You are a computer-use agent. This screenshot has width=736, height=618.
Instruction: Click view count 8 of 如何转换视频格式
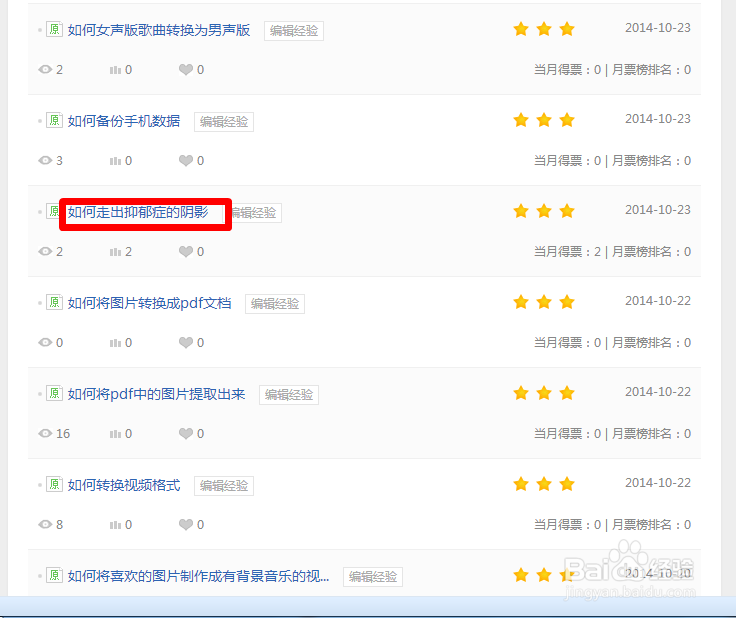click(x=59, y=525)
